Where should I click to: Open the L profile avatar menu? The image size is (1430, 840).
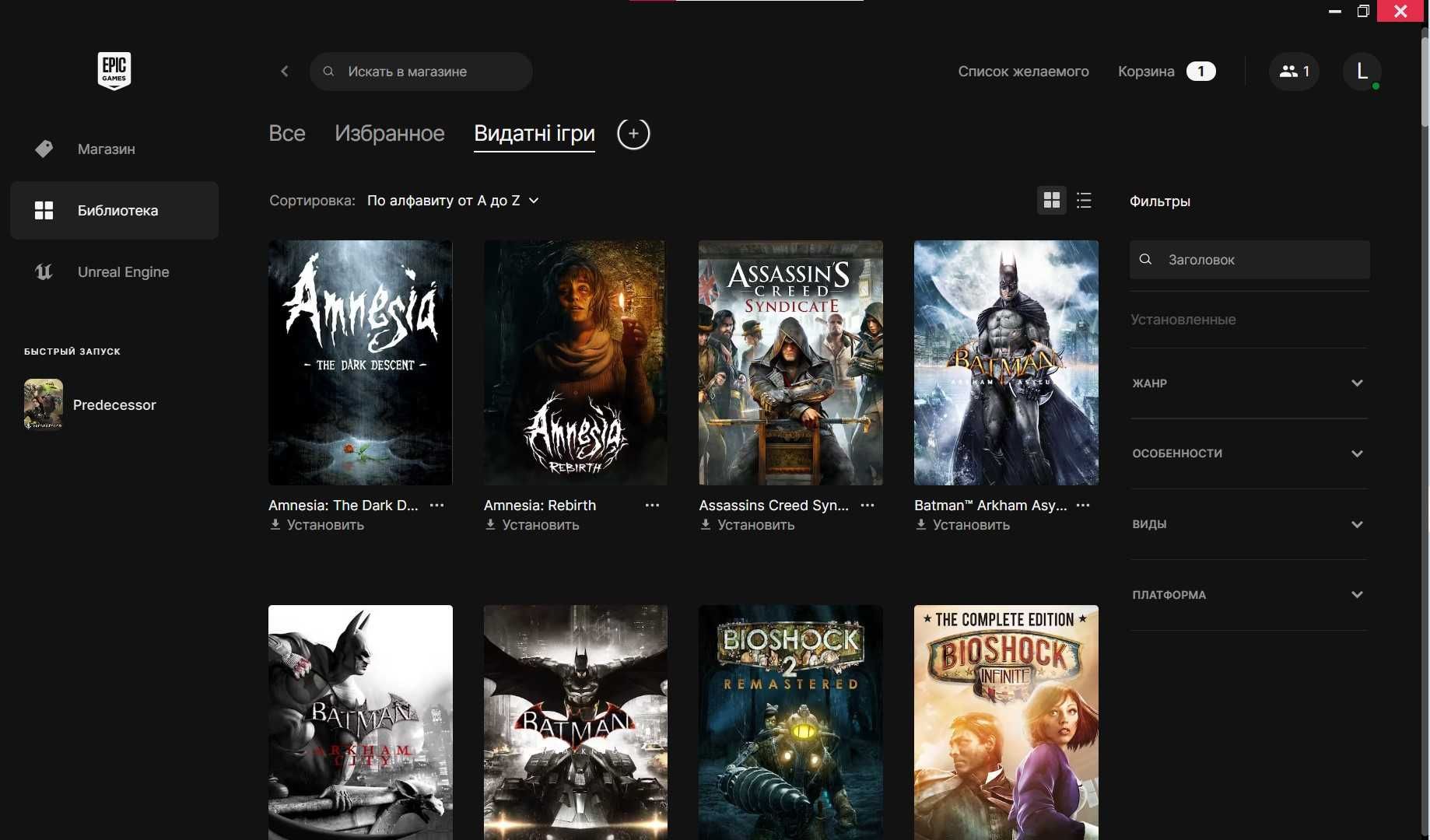point(1362,72)
